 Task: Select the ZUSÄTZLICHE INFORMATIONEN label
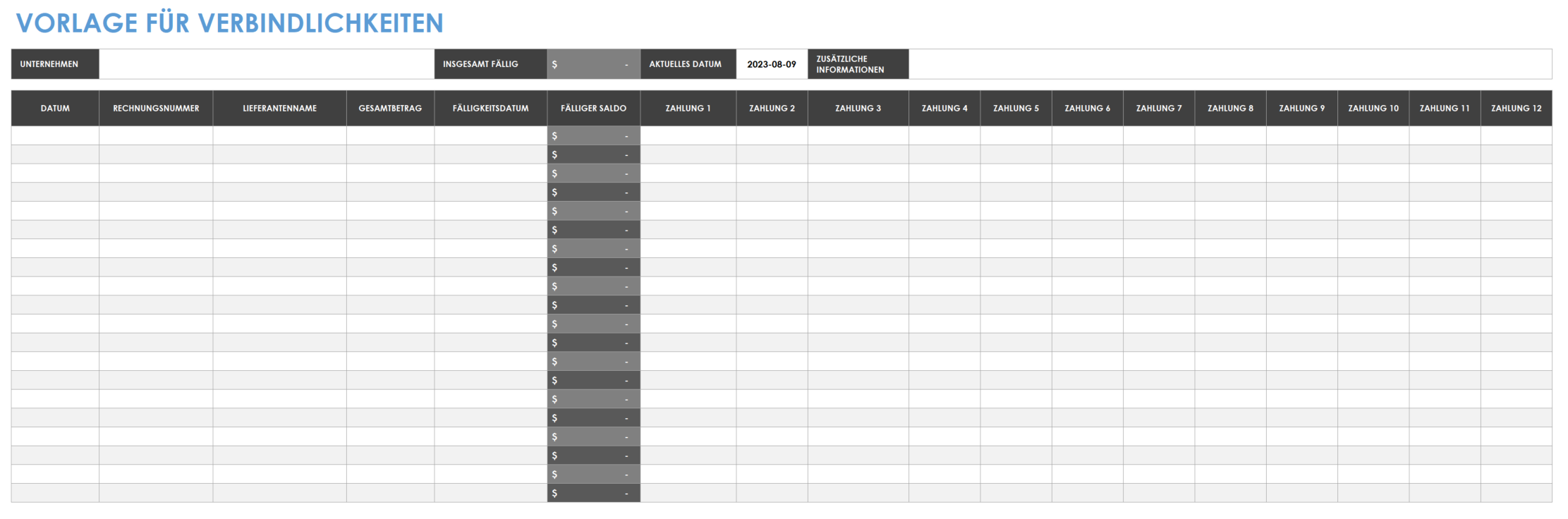coord(858,64)
